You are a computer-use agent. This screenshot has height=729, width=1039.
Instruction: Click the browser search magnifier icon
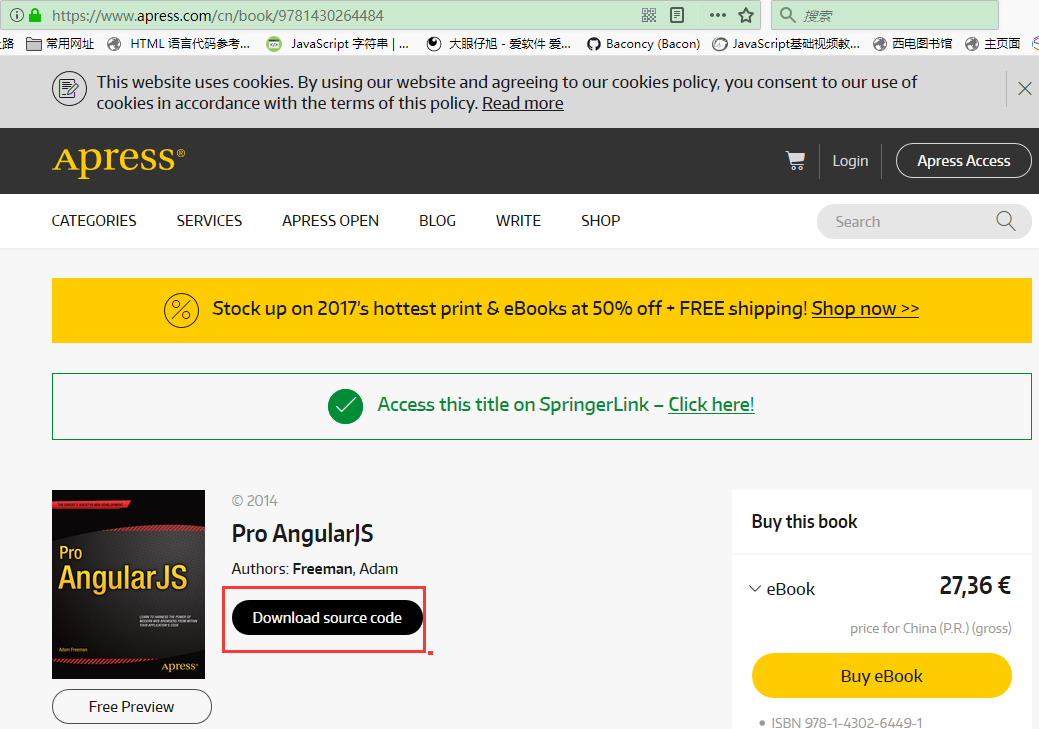pos(787,15)
